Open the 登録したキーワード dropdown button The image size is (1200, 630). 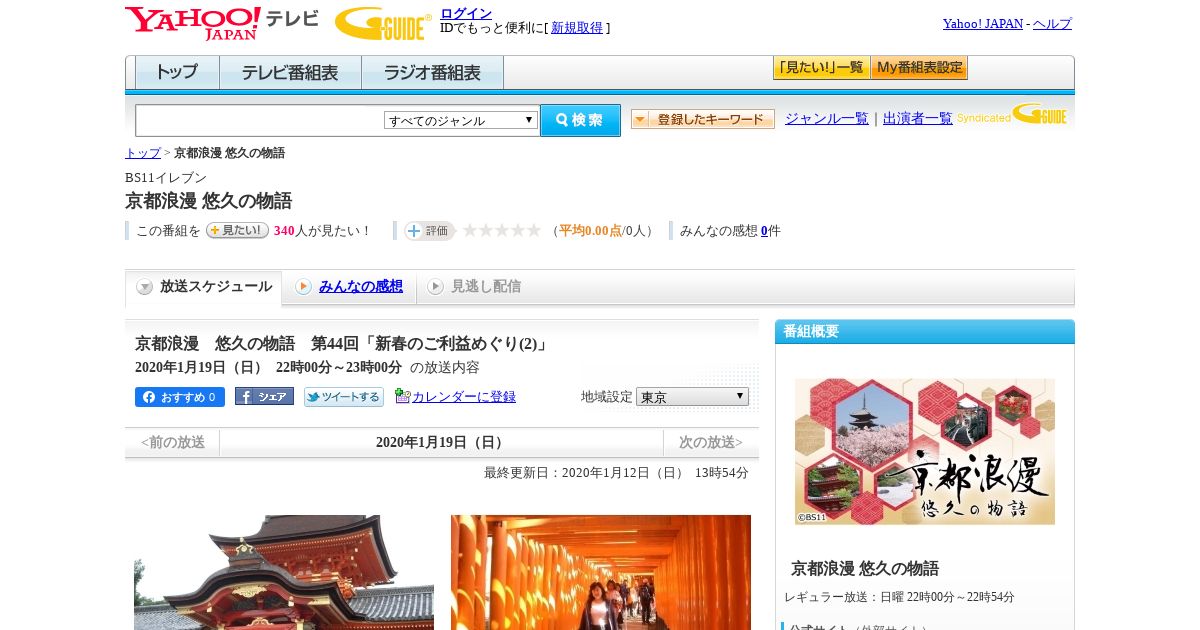(703, 119)
